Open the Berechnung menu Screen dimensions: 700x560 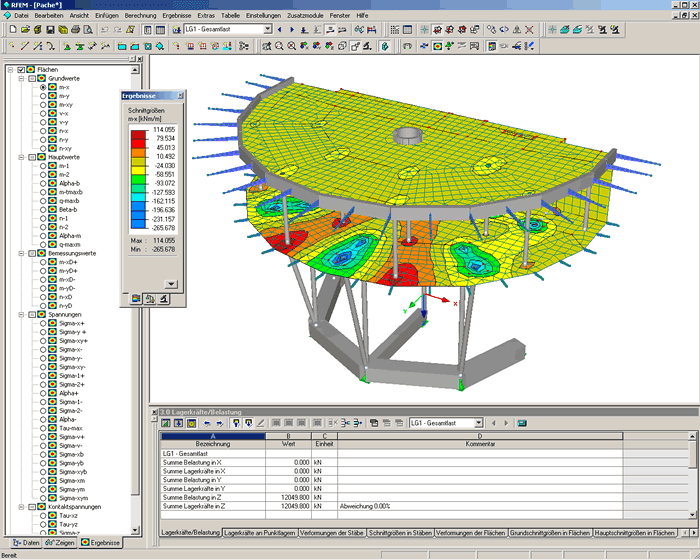click(x=140, y=15)
